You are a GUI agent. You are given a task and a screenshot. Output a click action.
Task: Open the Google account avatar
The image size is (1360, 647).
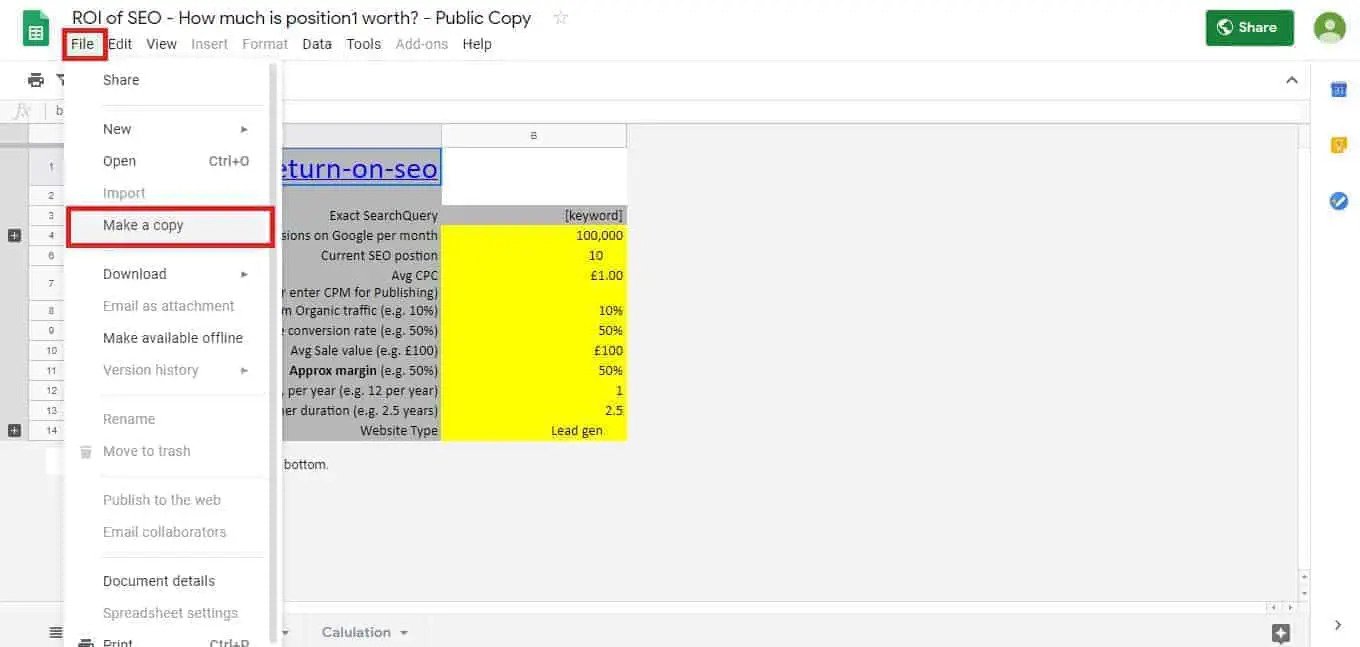coord(1329,28)
